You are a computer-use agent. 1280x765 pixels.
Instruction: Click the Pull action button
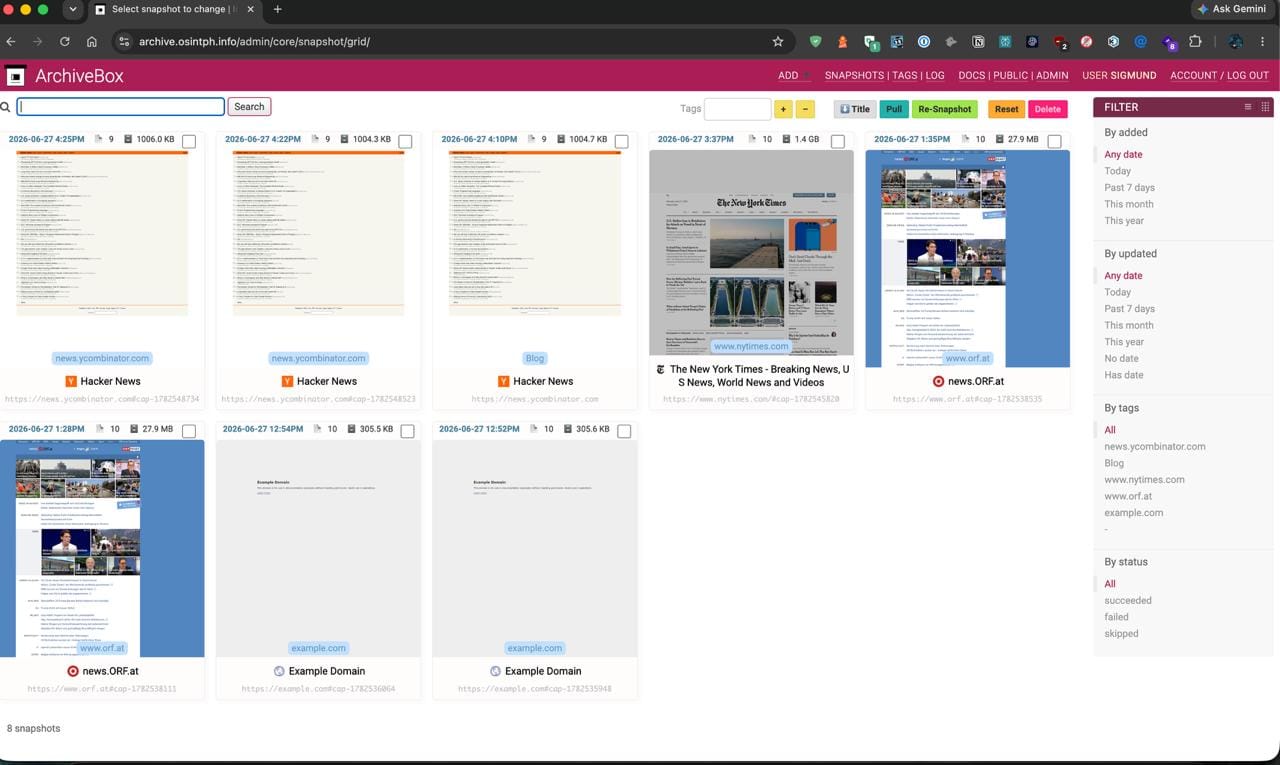pos(894,109)
